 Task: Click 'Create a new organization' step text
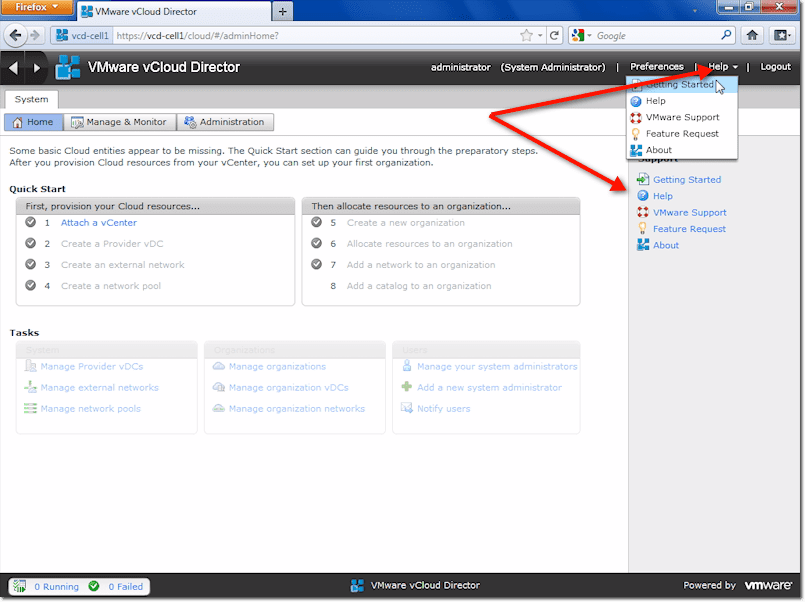click(406, 223)
